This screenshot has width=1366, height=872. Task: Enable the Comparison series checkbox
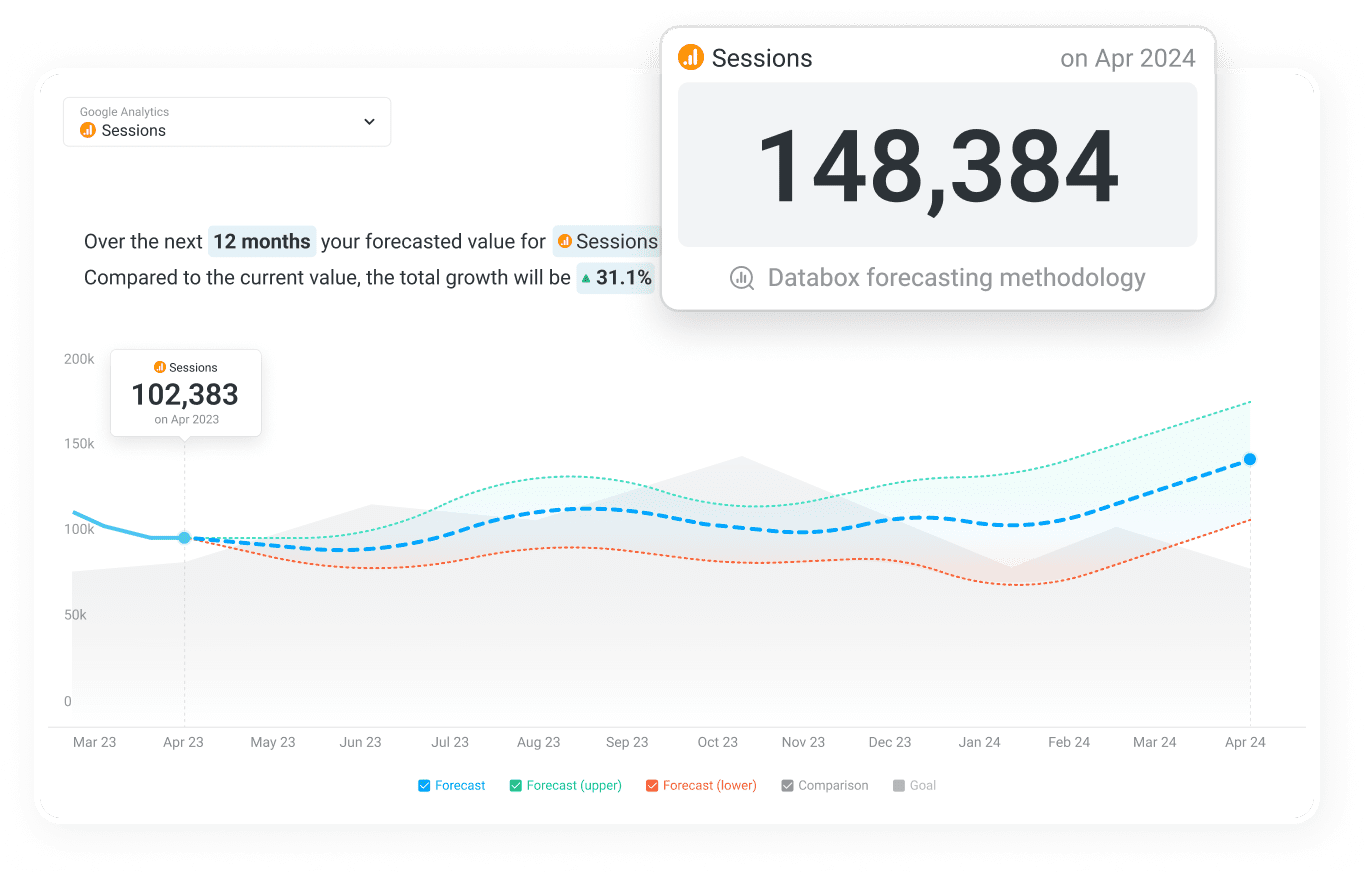(787, 785)
